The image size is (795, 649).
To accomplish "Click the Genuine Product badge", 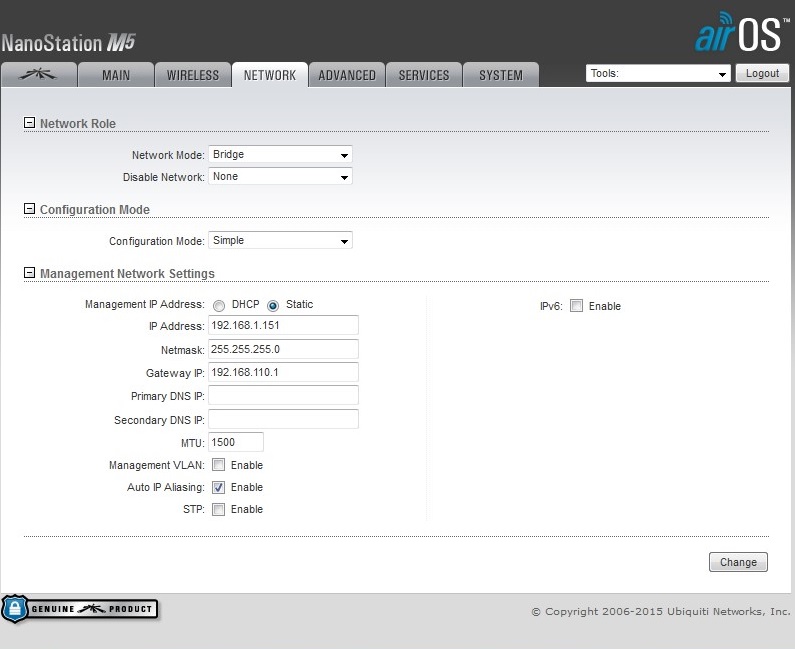I will 80,609.
